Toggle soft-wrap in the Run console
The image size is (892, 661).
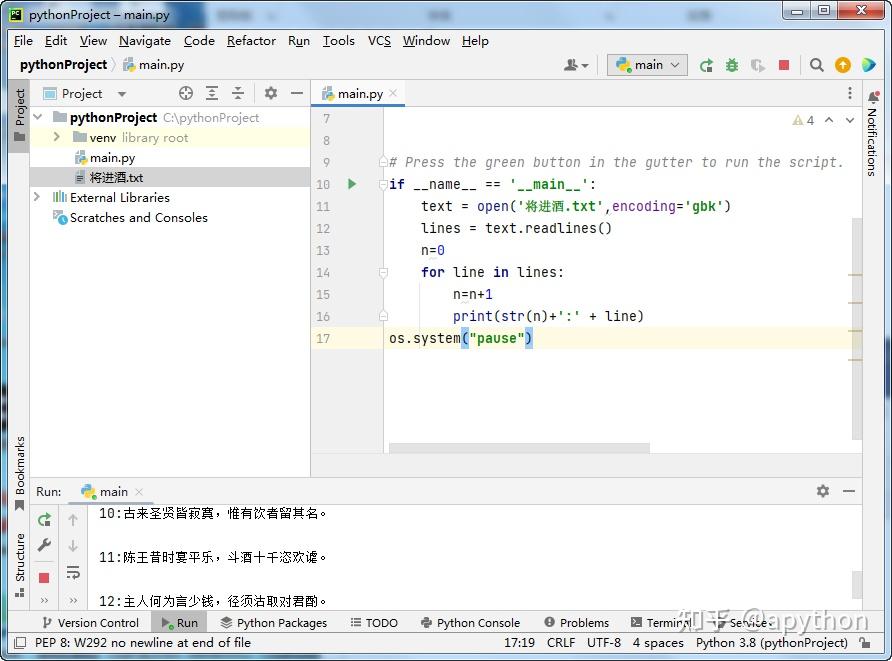click(x=73, y=572)
